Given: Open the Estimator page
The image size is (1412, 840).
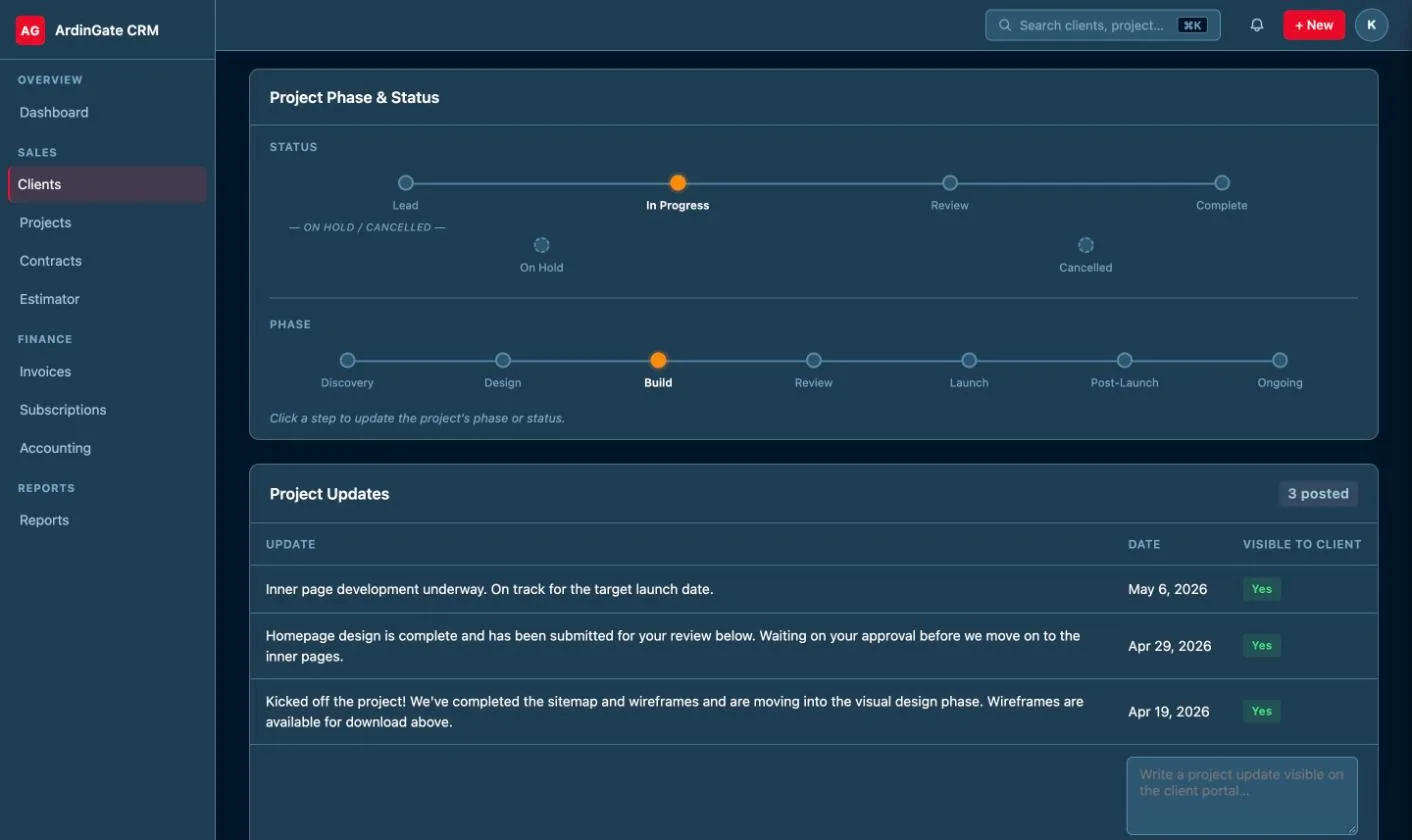Looking at the screenshot, I should pyautogui.click(x=108, y=298).
